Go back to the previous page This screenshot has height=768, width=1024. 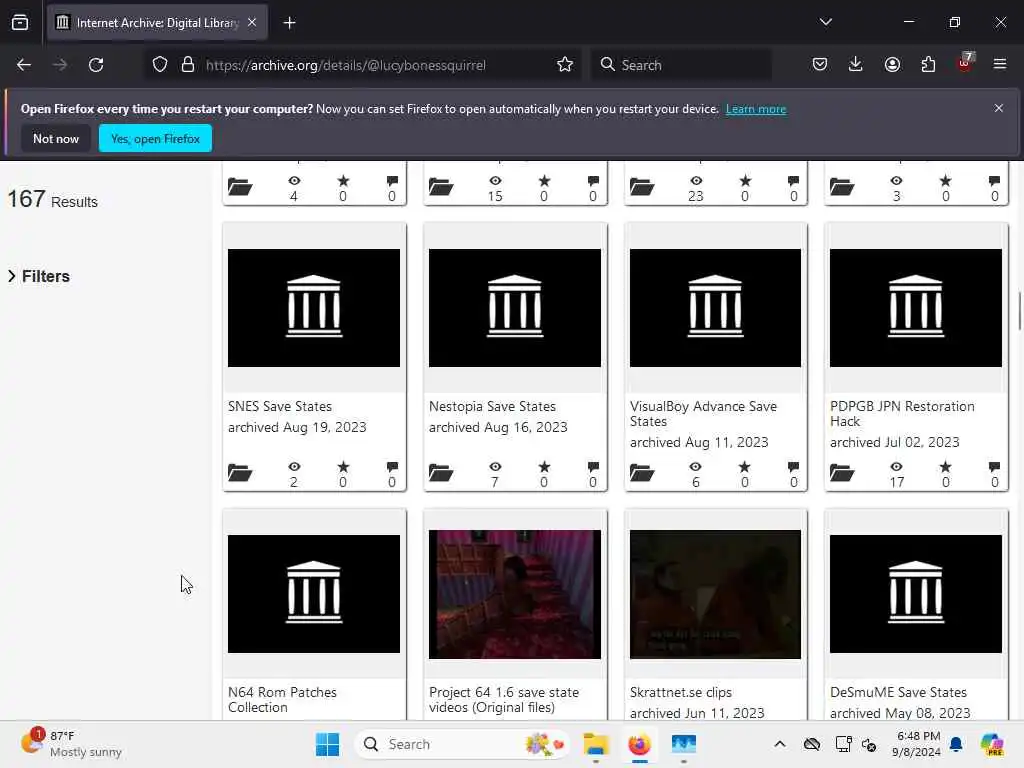point(24,65)
